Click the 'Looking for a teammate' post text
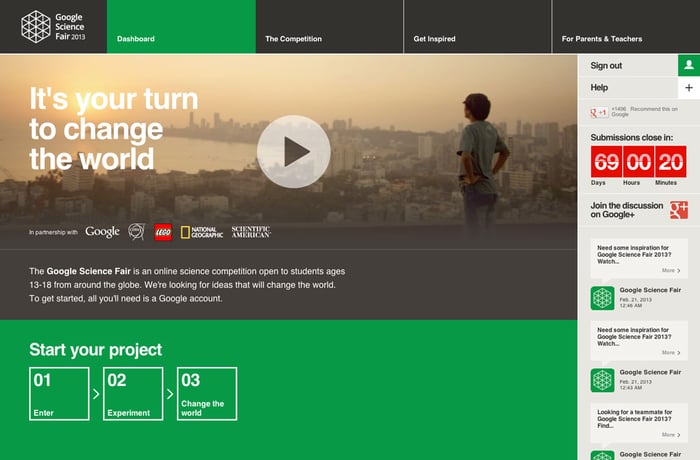Screen dimensions: 700x460 634,419
